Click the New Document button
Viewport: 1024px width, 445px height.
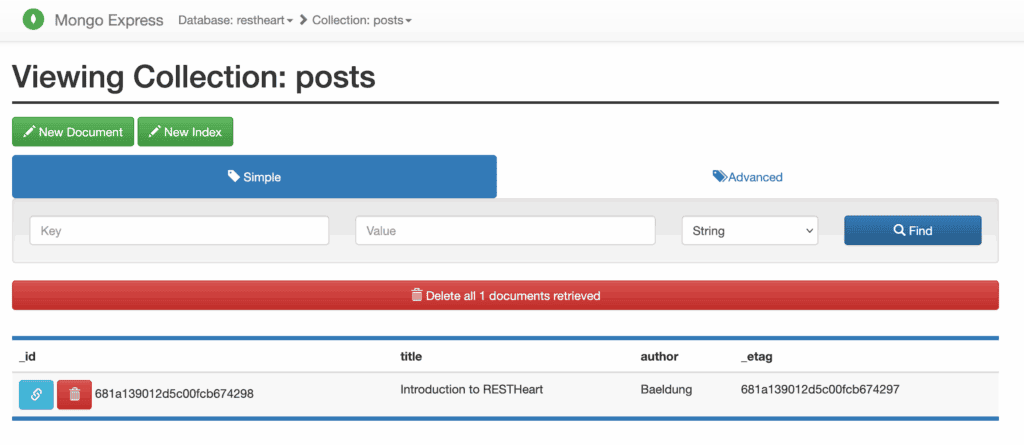click(x=73, y=132)
